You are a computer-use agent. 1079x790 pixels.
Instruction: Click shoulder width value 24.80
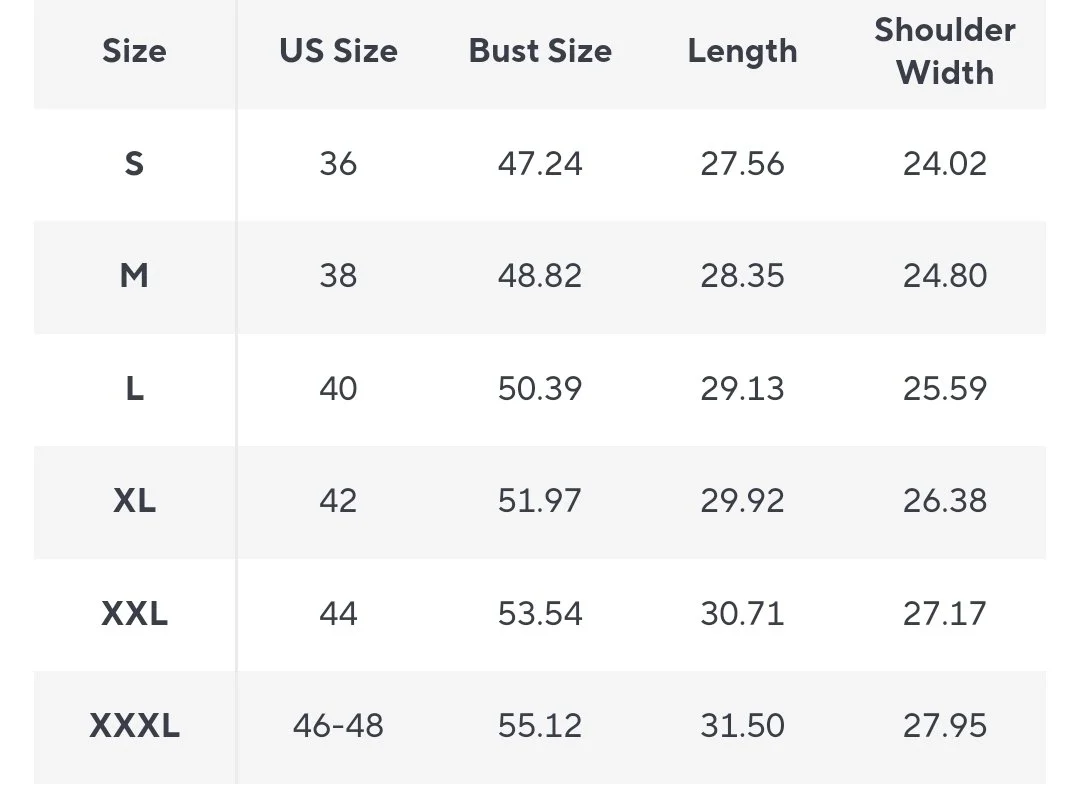(945, 276)
